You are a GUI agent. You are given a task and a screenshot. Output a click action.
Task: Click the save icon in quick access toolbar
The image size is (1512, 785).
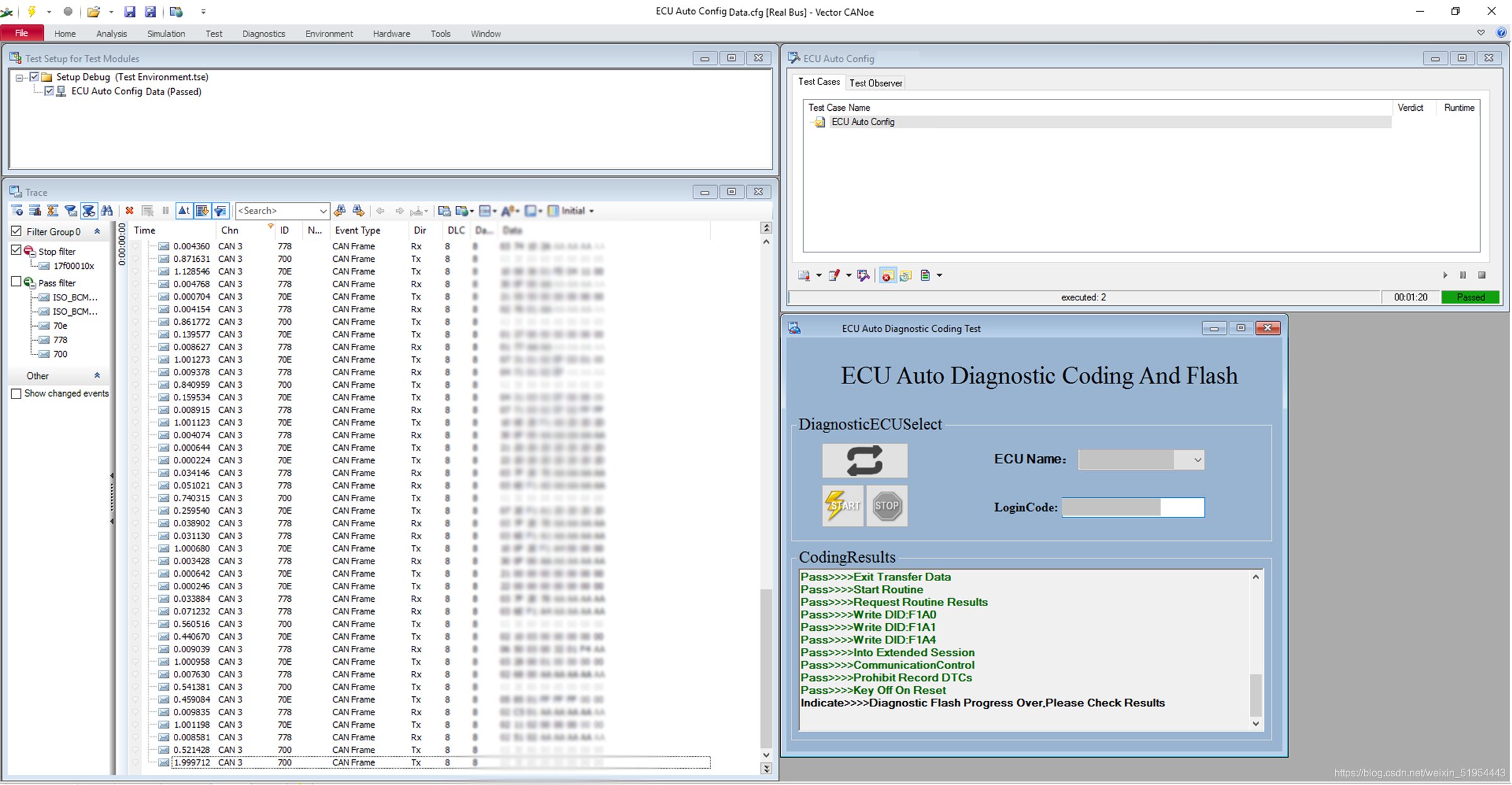(130, 11)
